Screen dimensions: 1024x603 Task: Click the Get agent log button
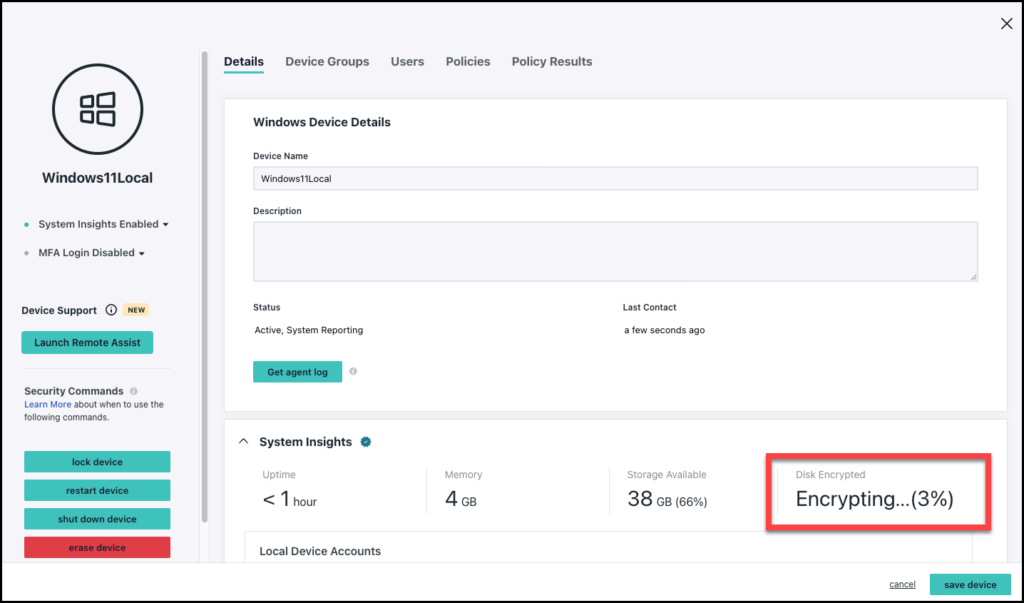coord(297,372)
